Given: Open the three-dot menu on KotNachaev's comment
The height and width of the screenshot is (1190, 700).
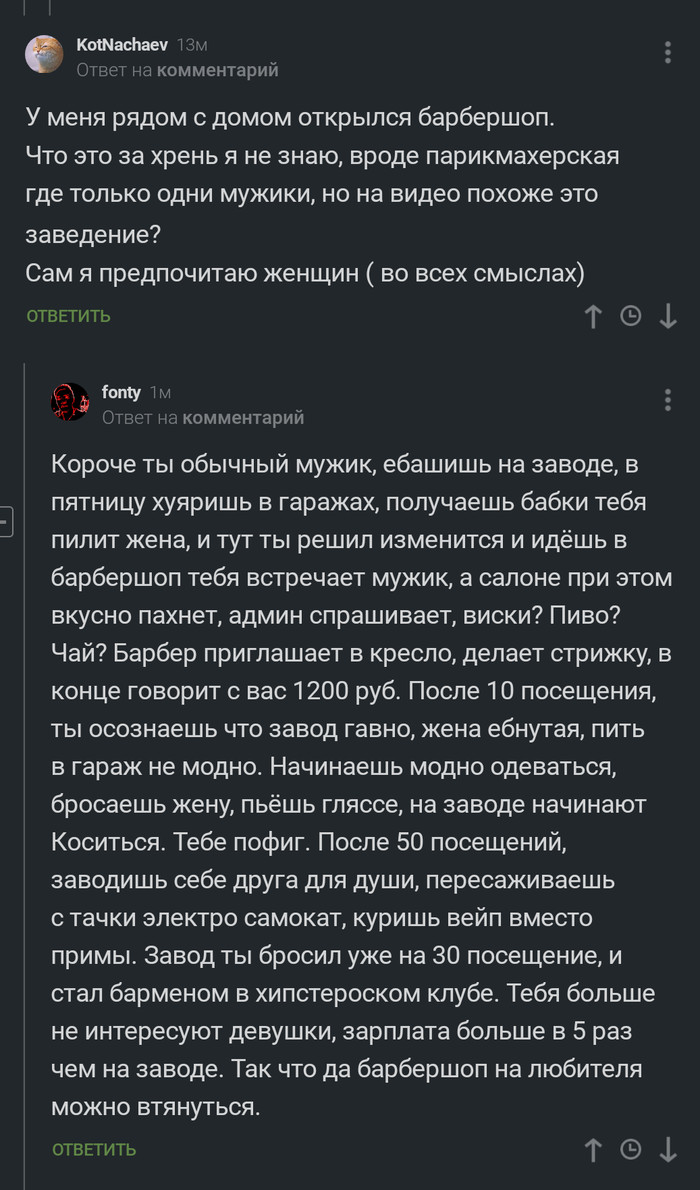Looking at the screenshot, I should pos(670,51).
